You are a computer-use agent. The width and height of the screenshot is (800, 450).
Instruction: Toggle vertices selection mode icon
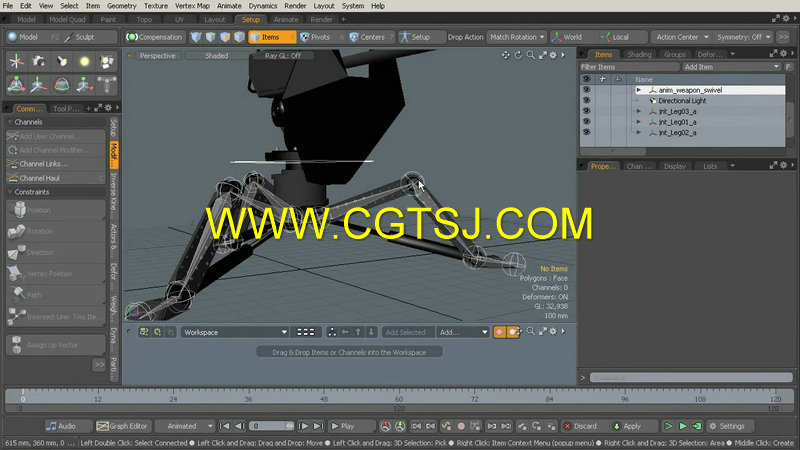point(196,37)
